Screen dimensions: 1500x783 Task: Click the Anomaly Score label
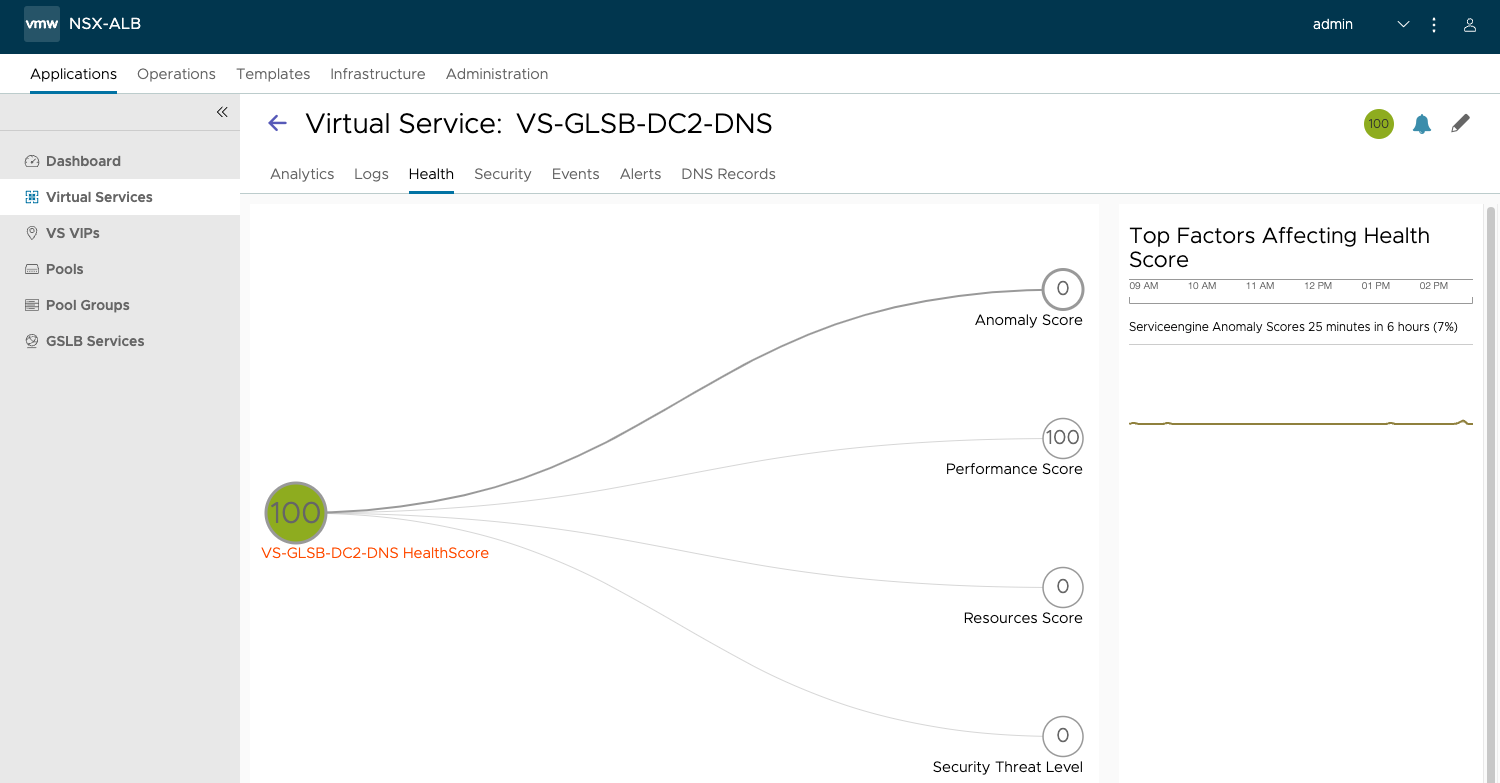(1029, 320)
